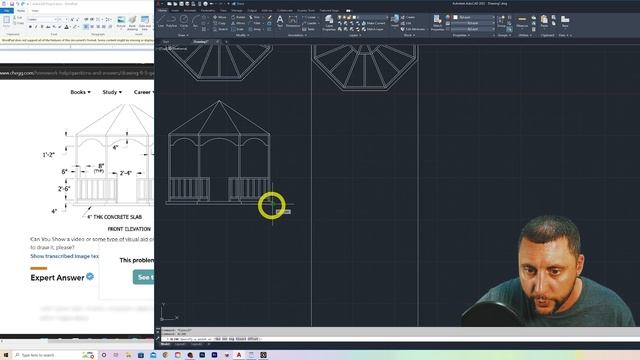Open the ByLayer lineweight dropdown
Screen dimensions: 640x360
click(473, 23)
